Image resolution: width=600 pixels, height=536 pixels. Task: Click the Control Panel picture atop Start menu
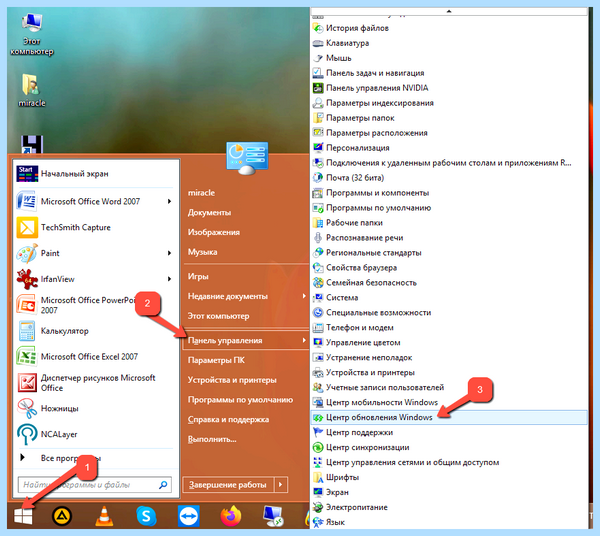(247, 158)
